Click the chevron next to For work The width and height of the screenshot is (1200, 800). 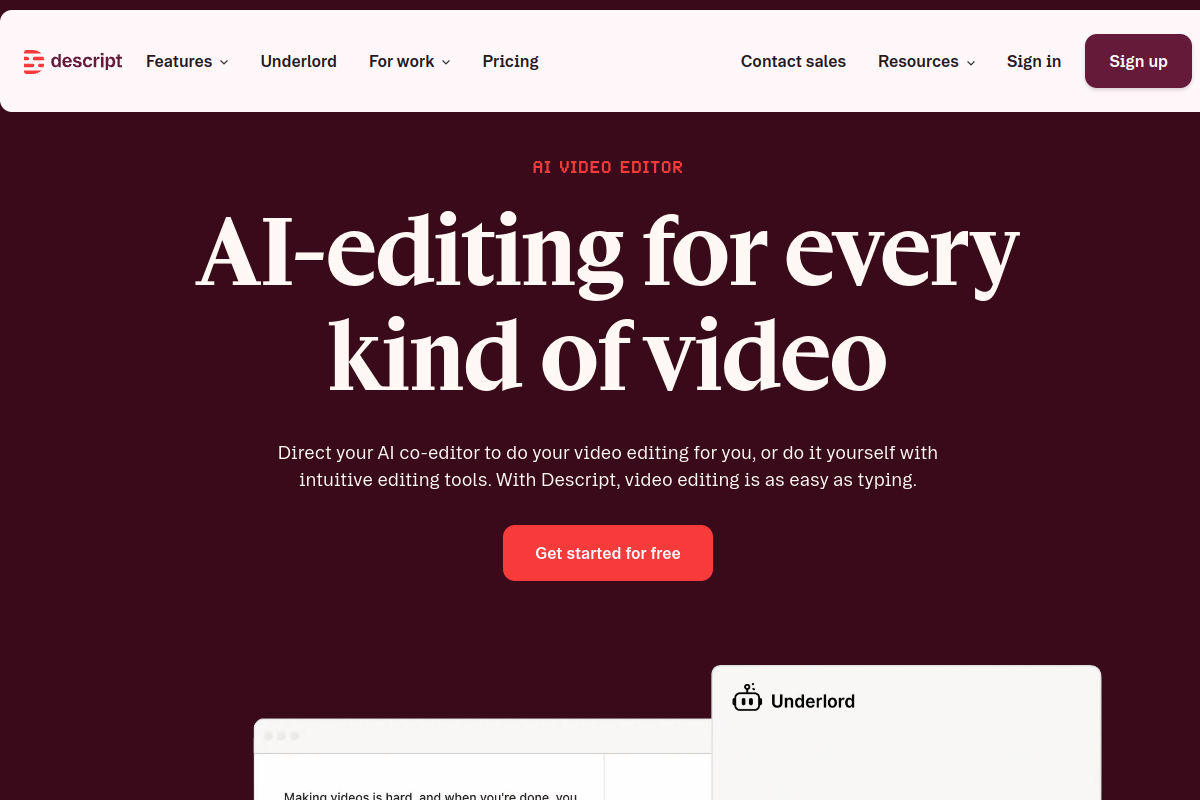446,62
